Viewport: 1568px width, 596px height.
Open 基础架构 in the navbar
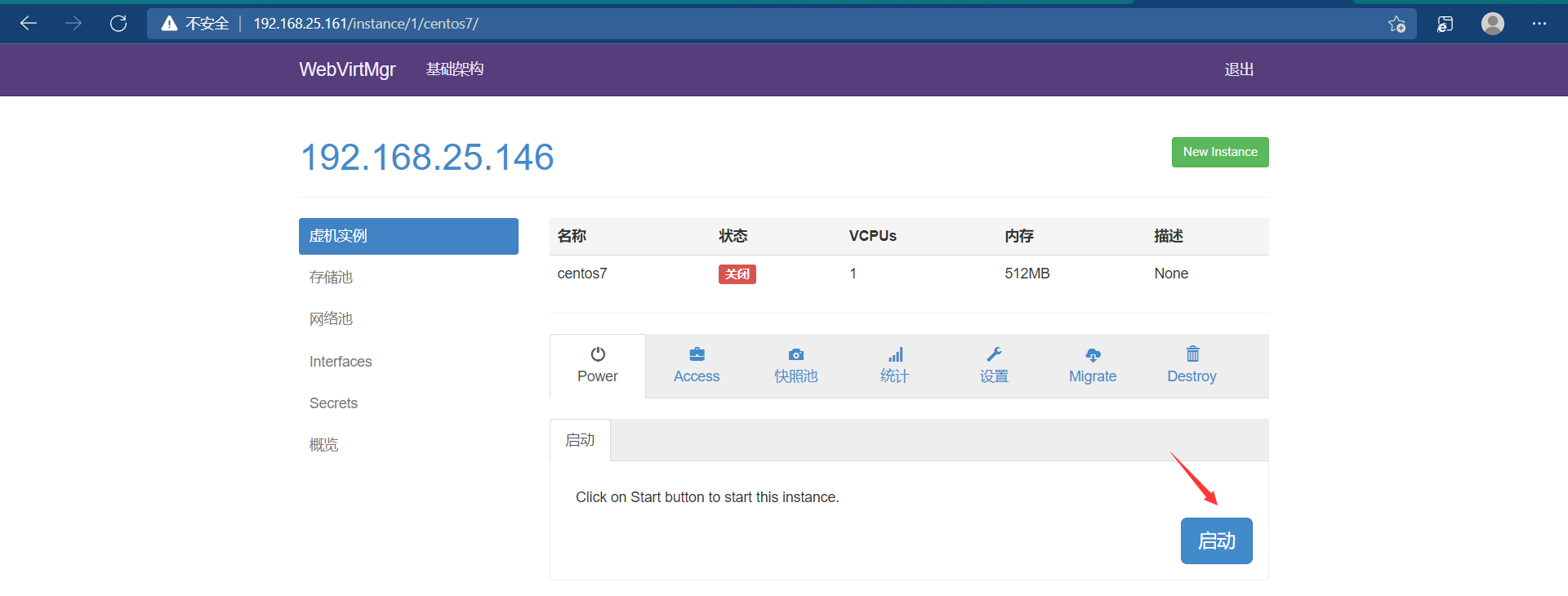click(x=455, y=69)
